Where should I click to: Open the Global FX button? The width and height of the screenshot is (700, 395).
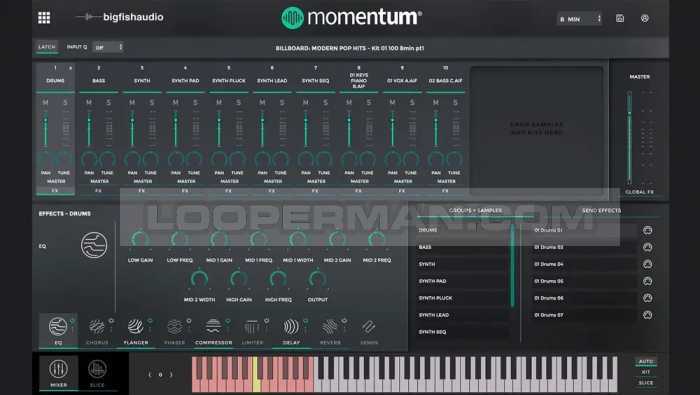tap(639, 192)
